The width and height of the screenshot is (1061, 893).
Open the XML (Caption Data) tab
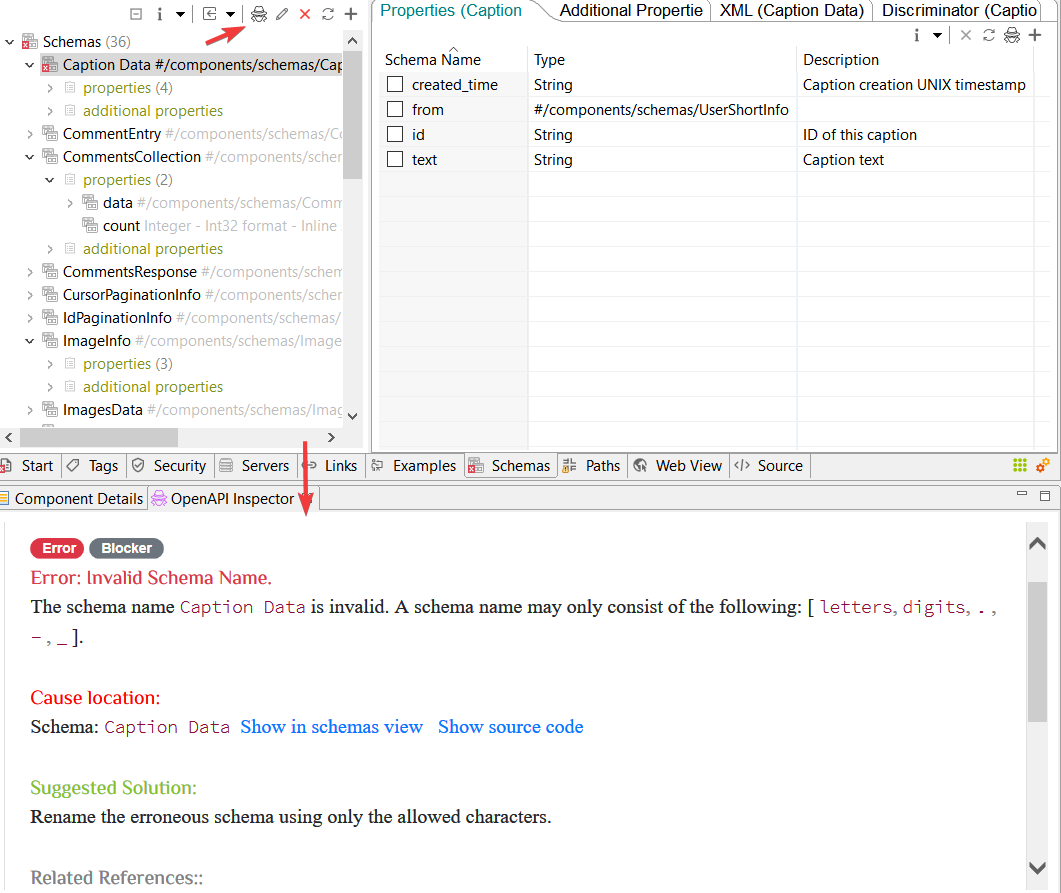[791, 11]
